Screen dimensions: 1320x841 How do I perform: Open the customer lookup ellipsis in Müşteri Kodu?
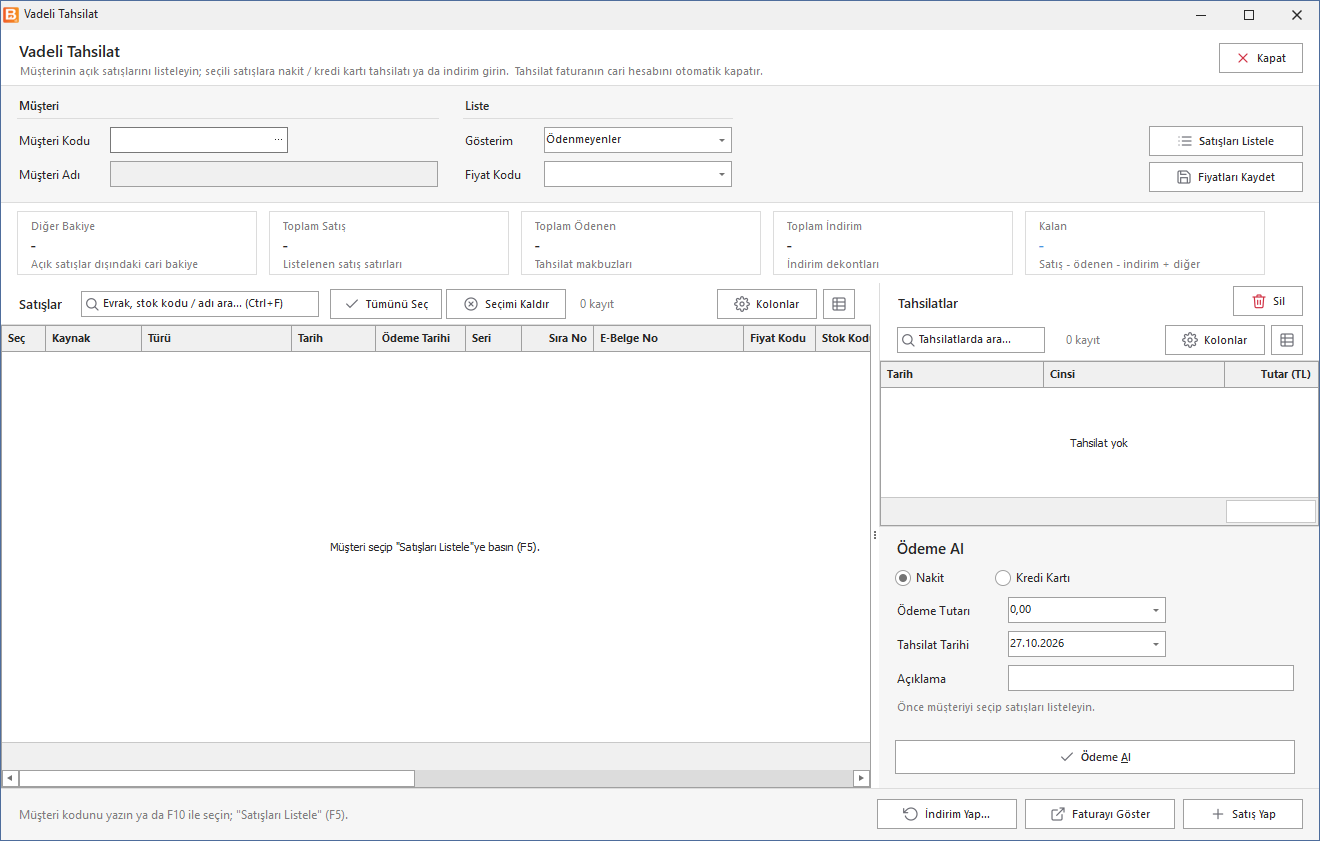point(278,140)
